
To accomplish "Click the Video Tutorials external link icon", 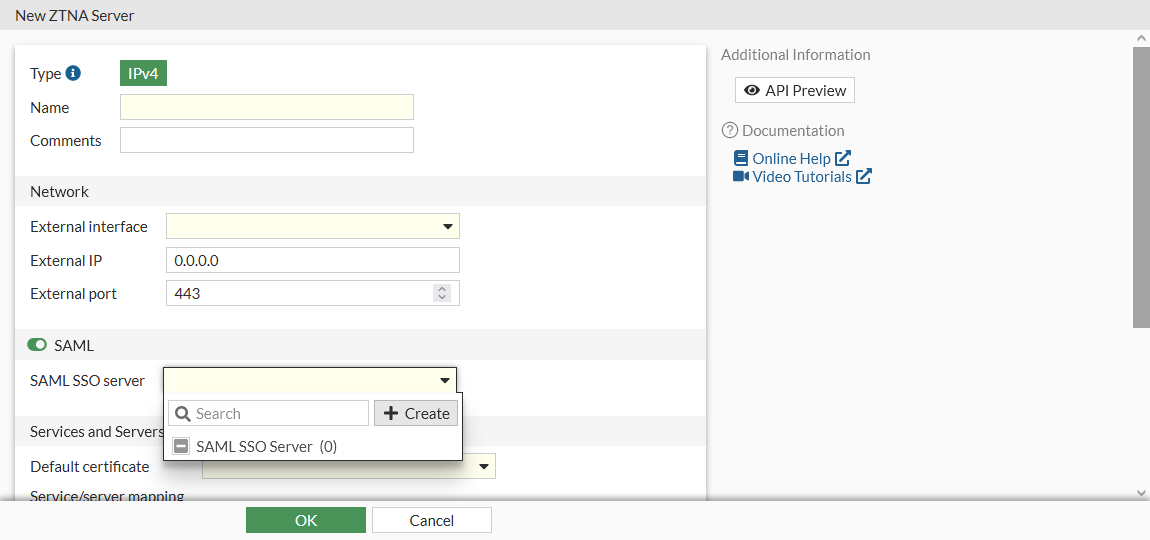I will pos(864,176).
